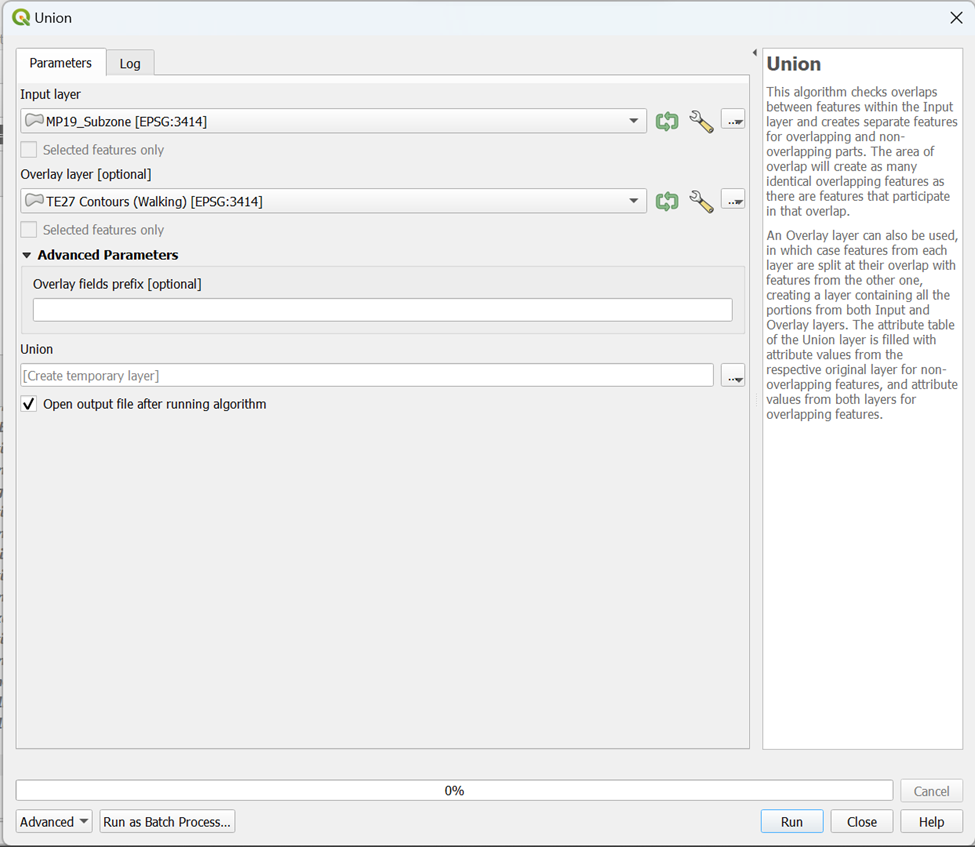
Task: Browse for Overlay layer with ellipsis button
Action: 733,202
